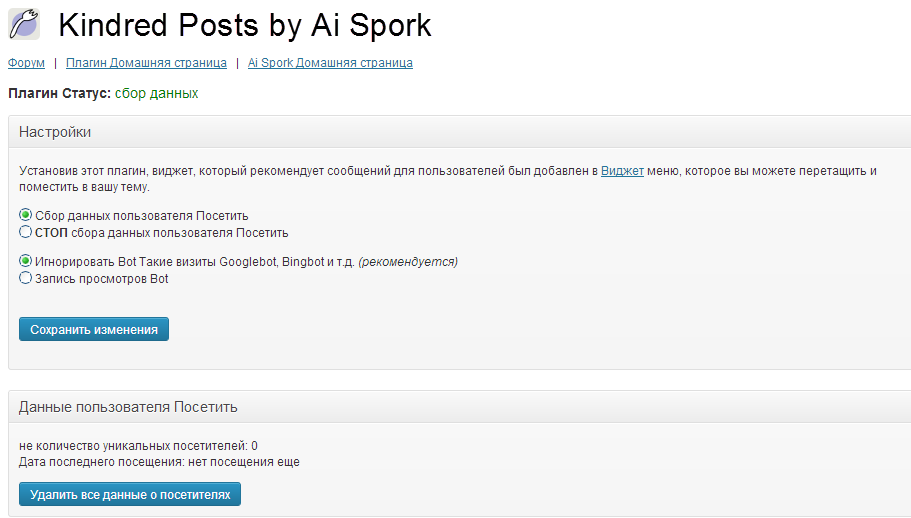Click the Kindred Posts page title
Screen dimensions: 911x518
coord(245,25)
